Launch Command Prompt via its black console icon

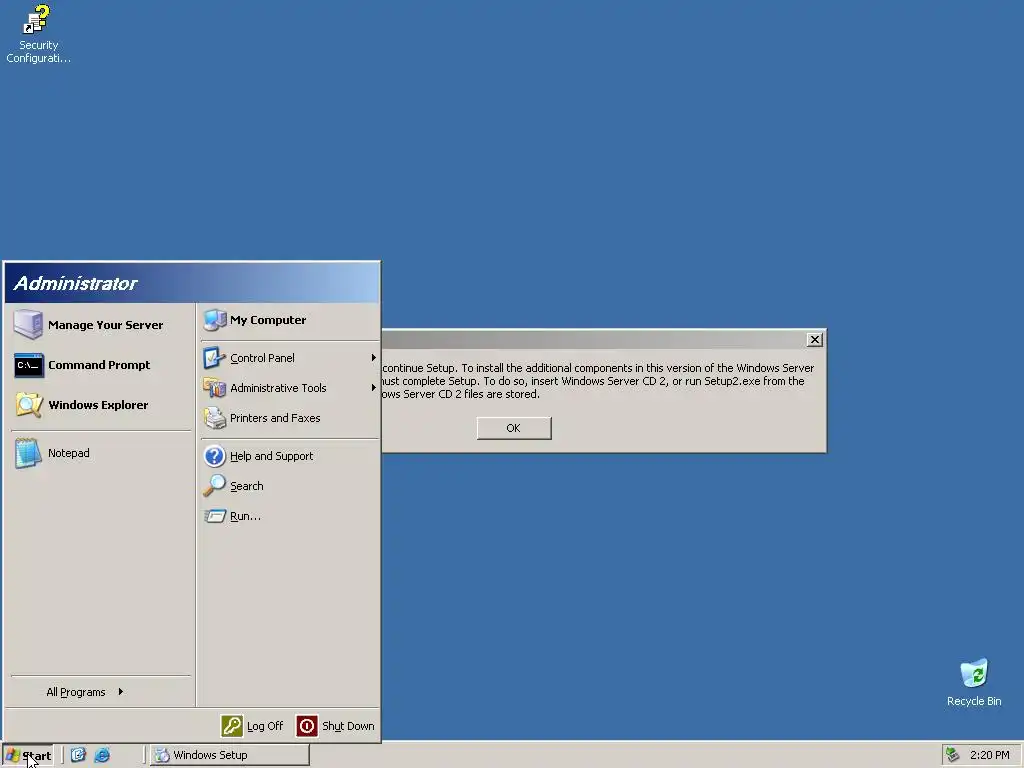coord(29,365)
